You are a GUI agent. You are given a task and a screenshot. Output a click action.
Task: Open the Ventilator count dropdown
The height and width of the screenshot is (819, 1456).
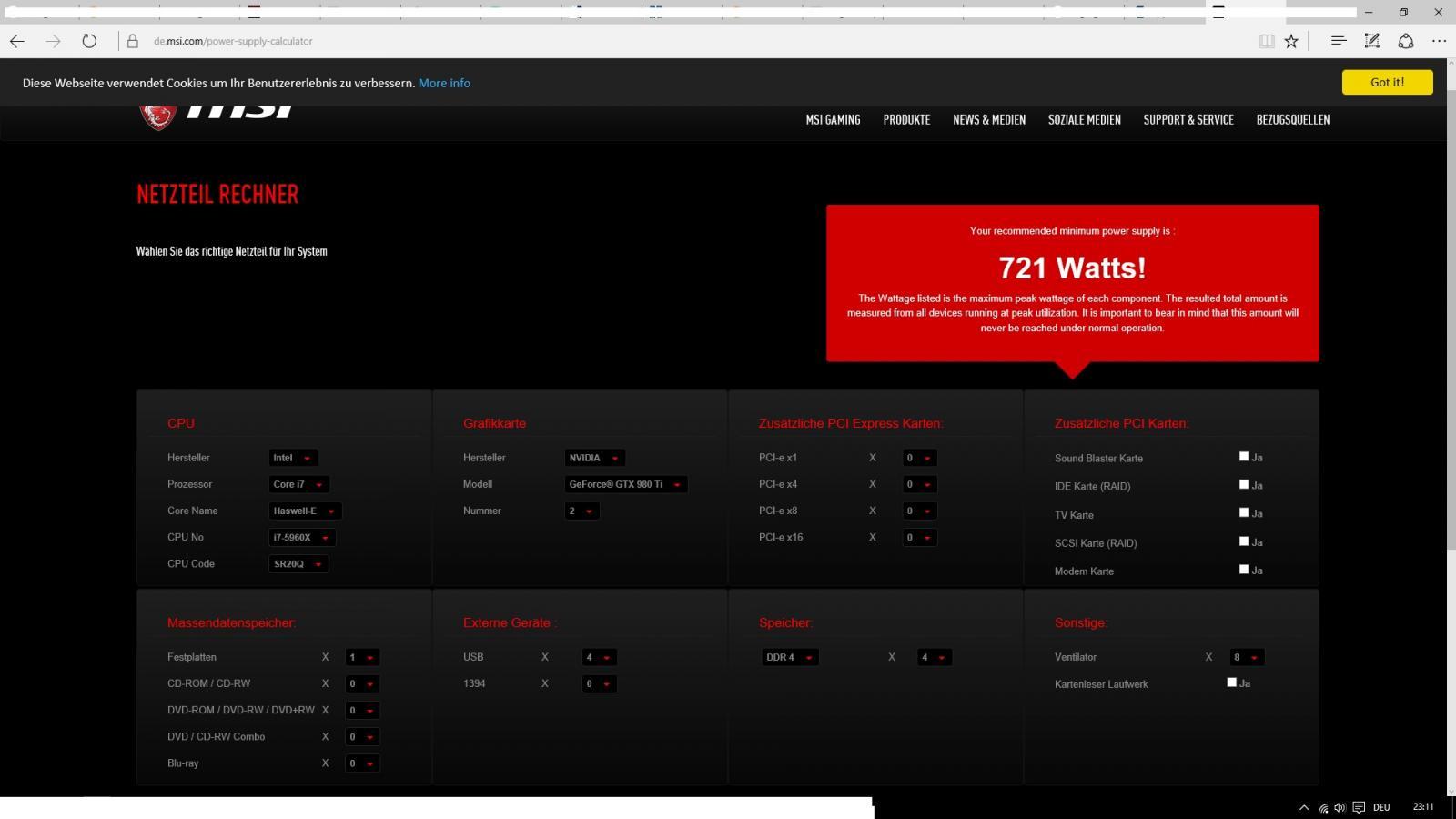1247,657
